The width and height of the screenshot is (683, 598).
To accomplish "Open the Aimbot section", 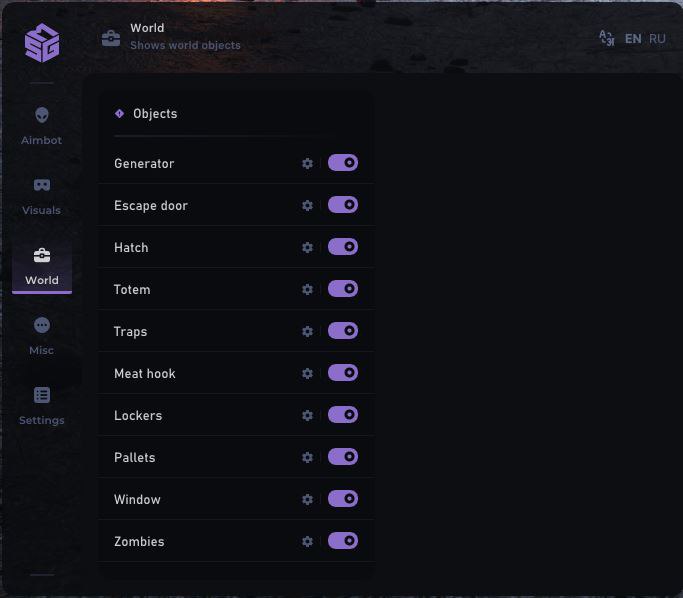I will point(42,125).
